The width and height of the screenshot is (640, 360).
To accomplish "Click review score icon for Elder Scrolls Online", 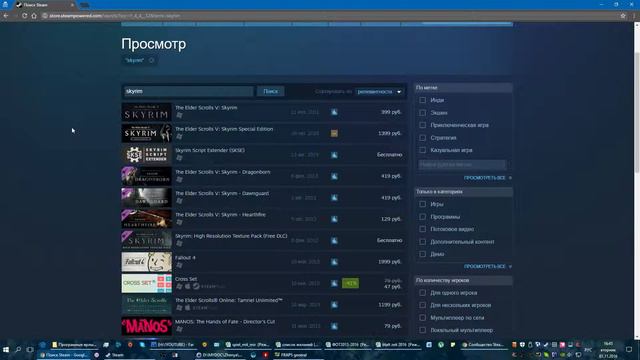I will click(334, 304).
